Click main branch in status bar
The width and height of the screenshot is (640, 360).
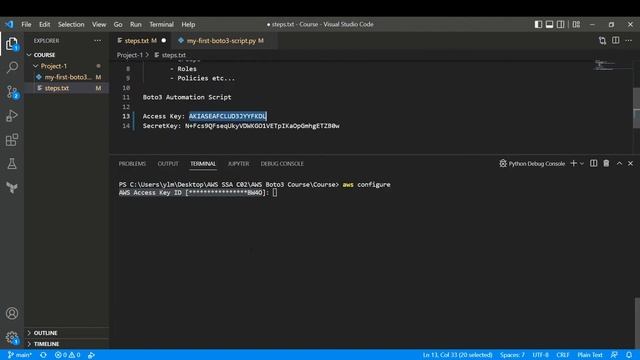[x=20, y=355]
